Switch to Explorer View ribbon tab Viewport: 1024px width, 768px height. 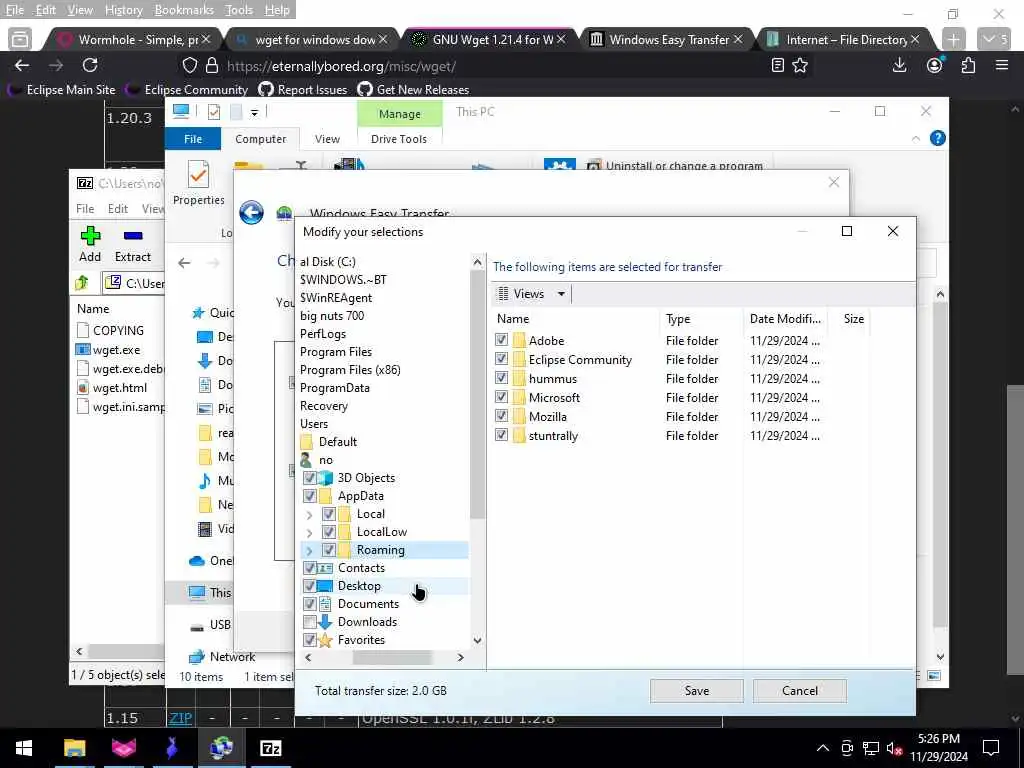327,139
